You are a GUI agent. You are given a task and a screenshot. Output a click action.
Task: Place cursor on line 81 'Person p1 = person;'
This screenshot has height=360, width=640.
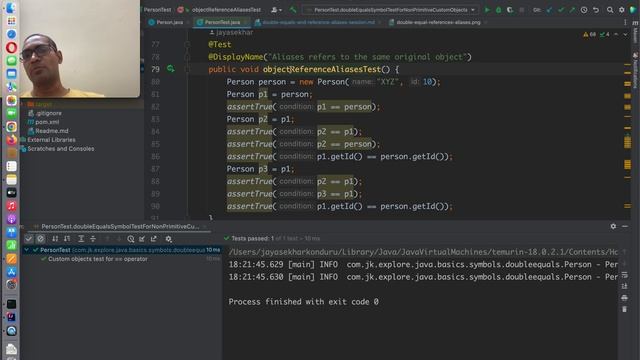click(x=269, y=94)
